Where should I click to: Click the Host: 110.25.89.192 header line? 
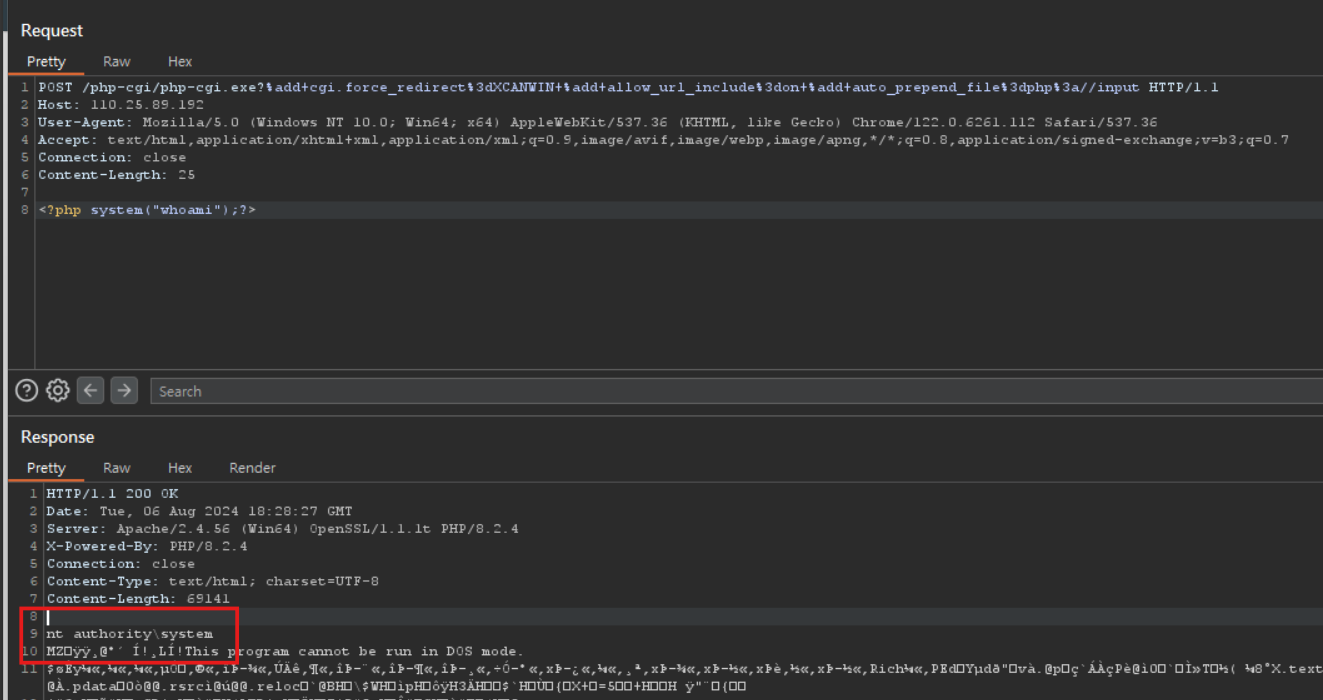click(121, 104)
